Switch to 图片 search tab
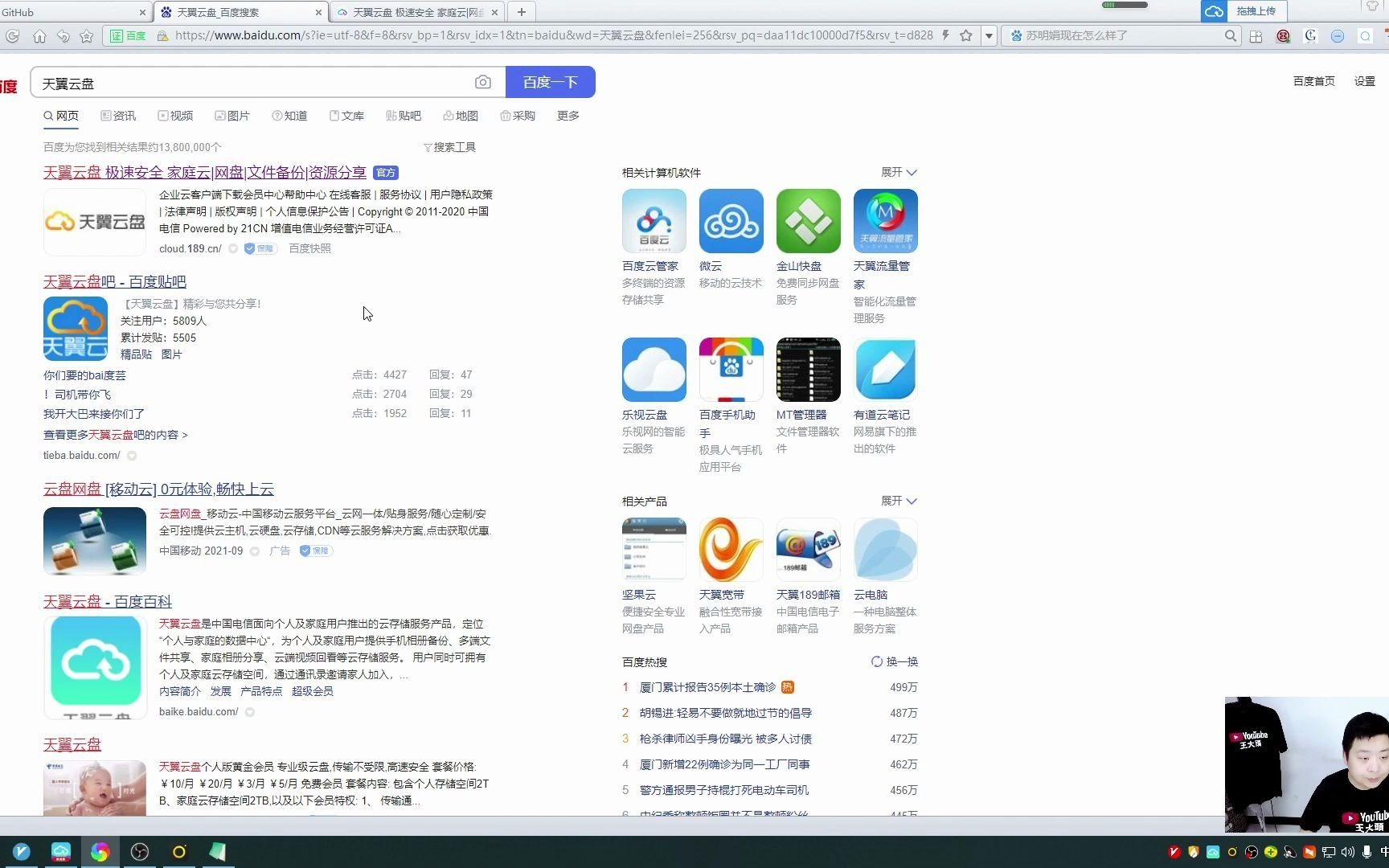The width and height of the screenshot is (1389, 868). click(x=232, y=116)
